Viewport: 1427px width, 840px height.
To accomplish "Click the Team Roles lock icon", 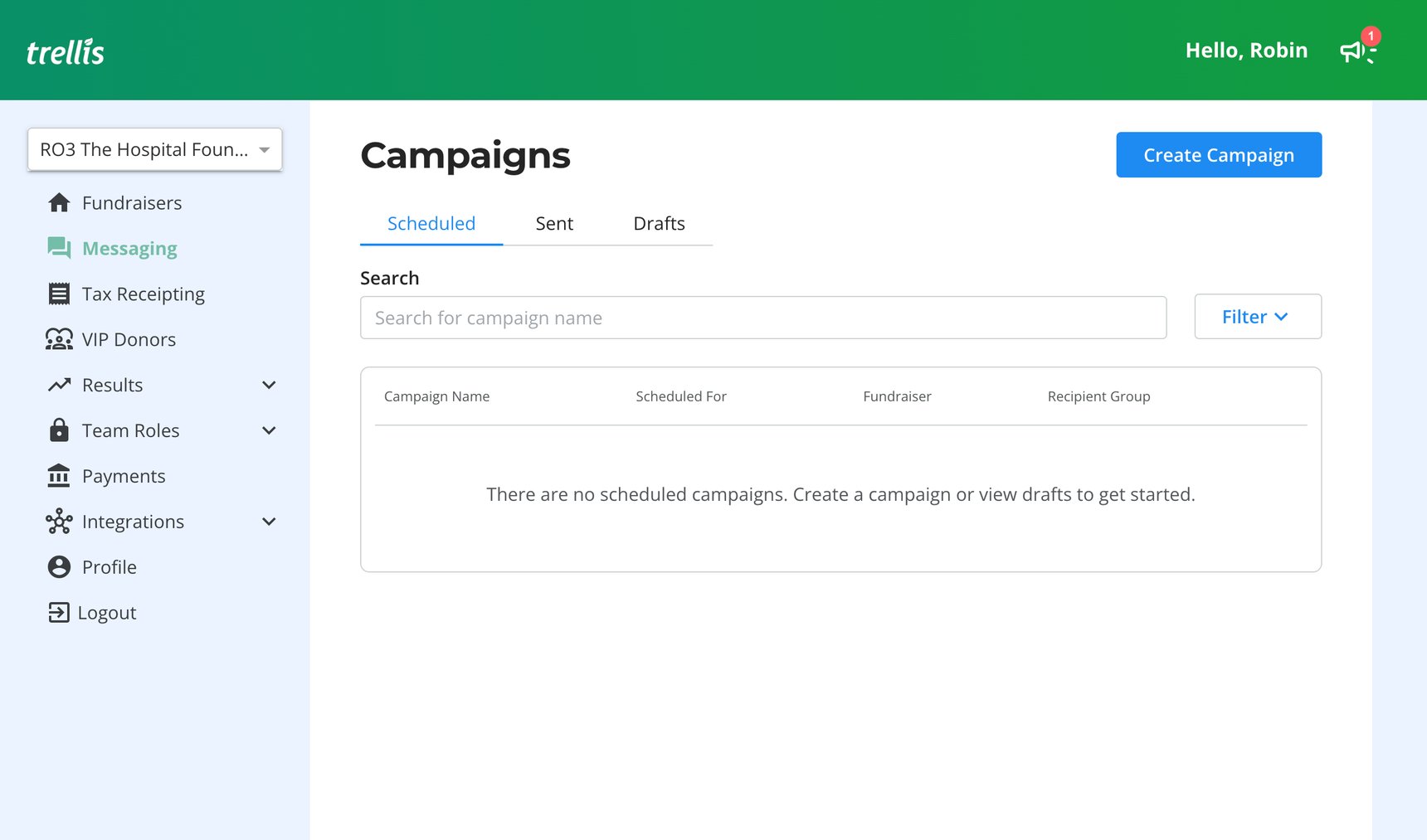I will point(59,430).
